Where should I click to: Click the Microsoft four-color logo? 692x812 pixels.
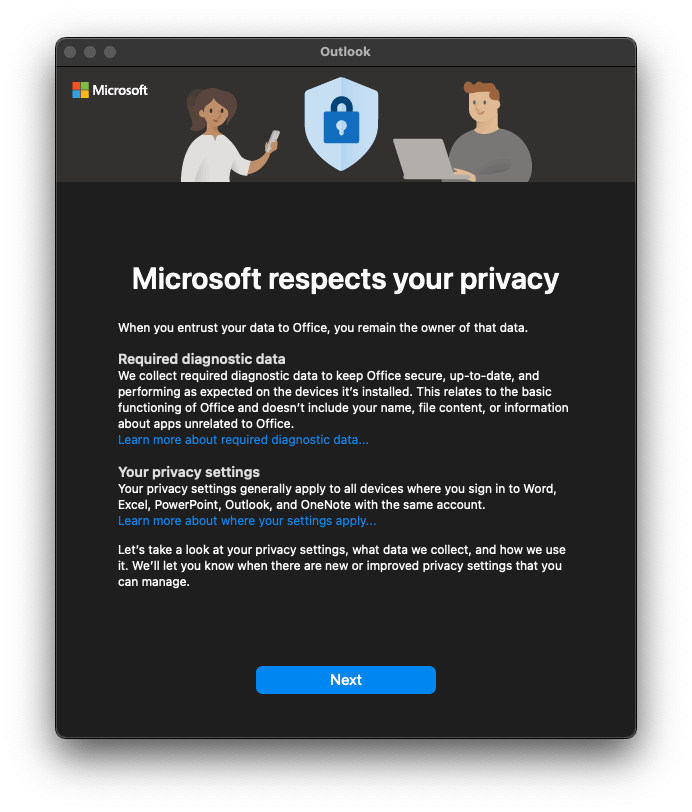click(80, 90)
